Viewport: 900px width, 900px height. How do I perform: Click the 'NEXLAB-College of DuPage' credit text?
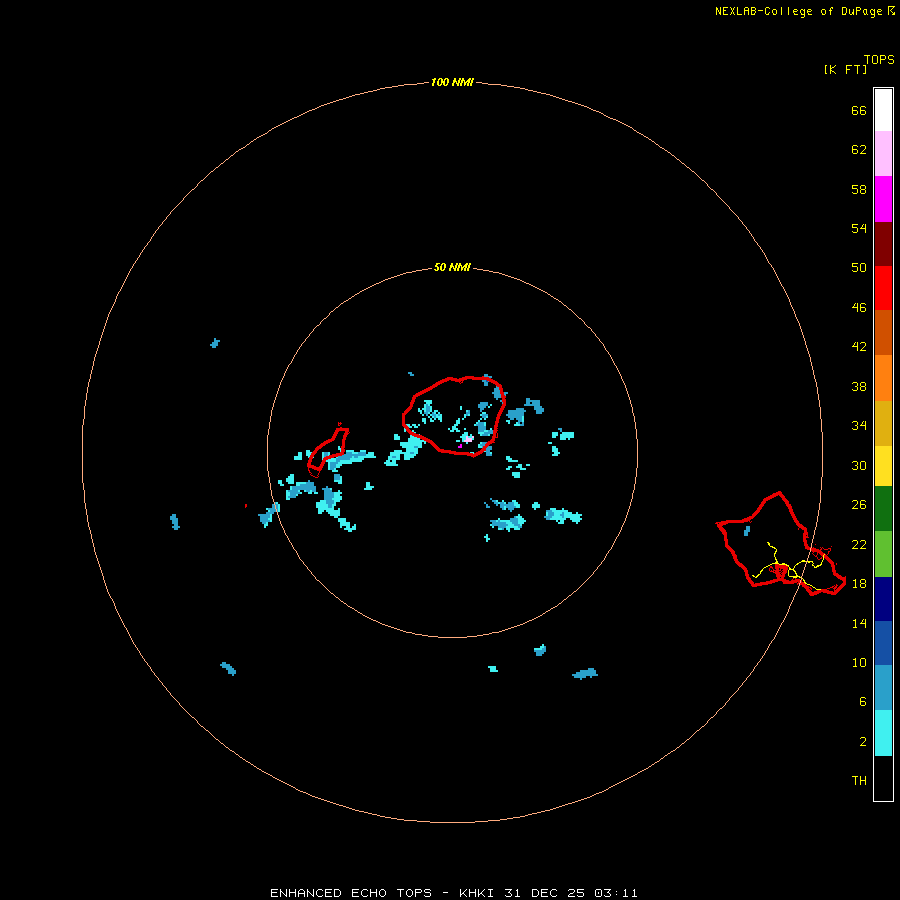pos(798,11)
